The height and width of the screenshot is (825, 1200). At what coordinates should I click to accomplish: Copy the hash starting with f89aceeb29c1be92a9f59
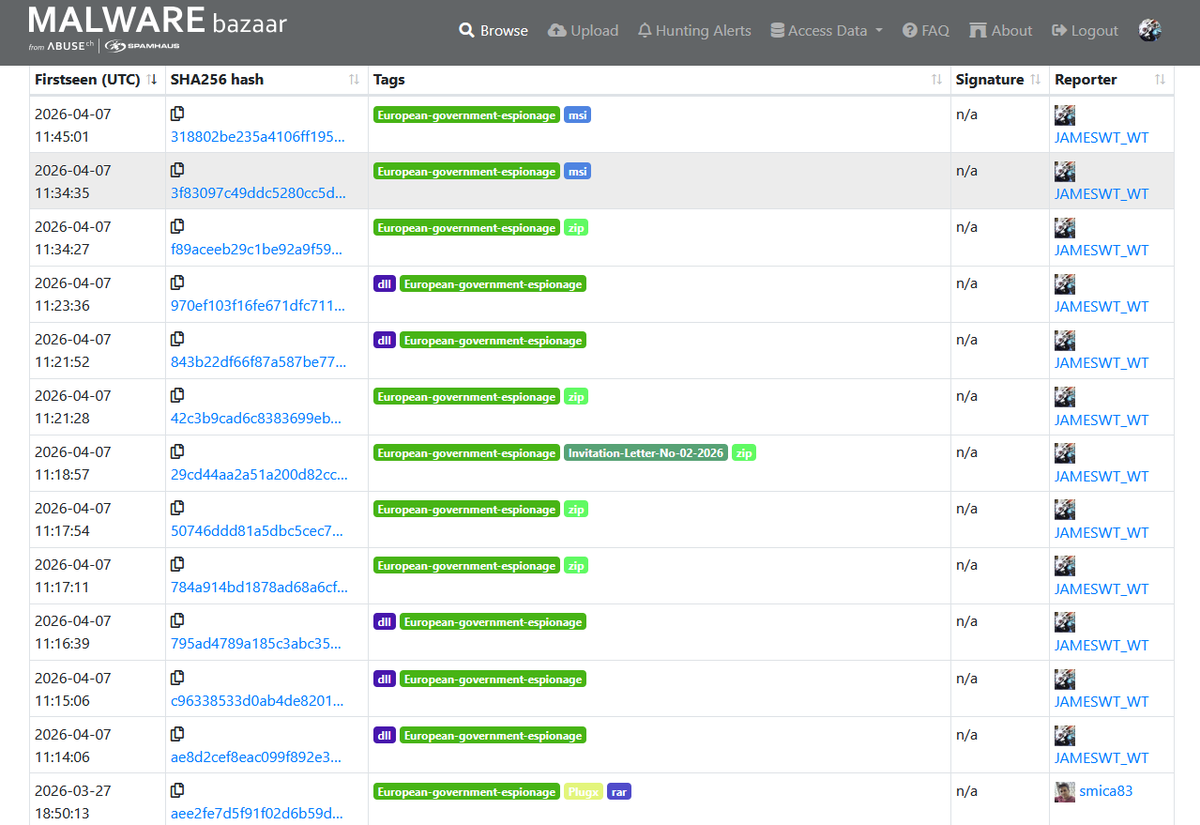point(177,226)
